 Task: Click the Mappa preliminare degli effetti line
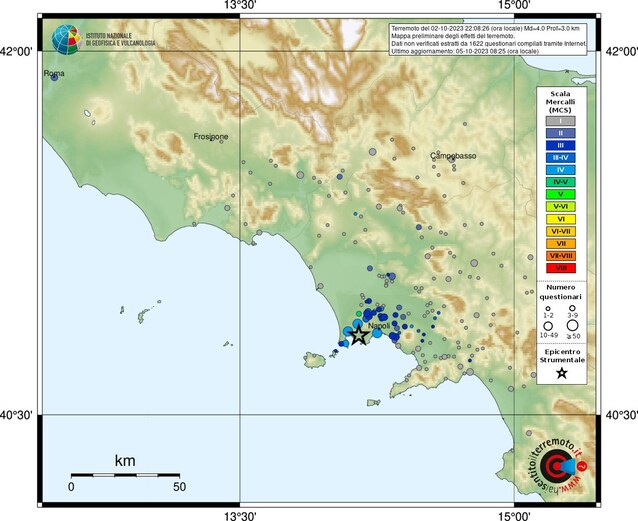[453, 36]
